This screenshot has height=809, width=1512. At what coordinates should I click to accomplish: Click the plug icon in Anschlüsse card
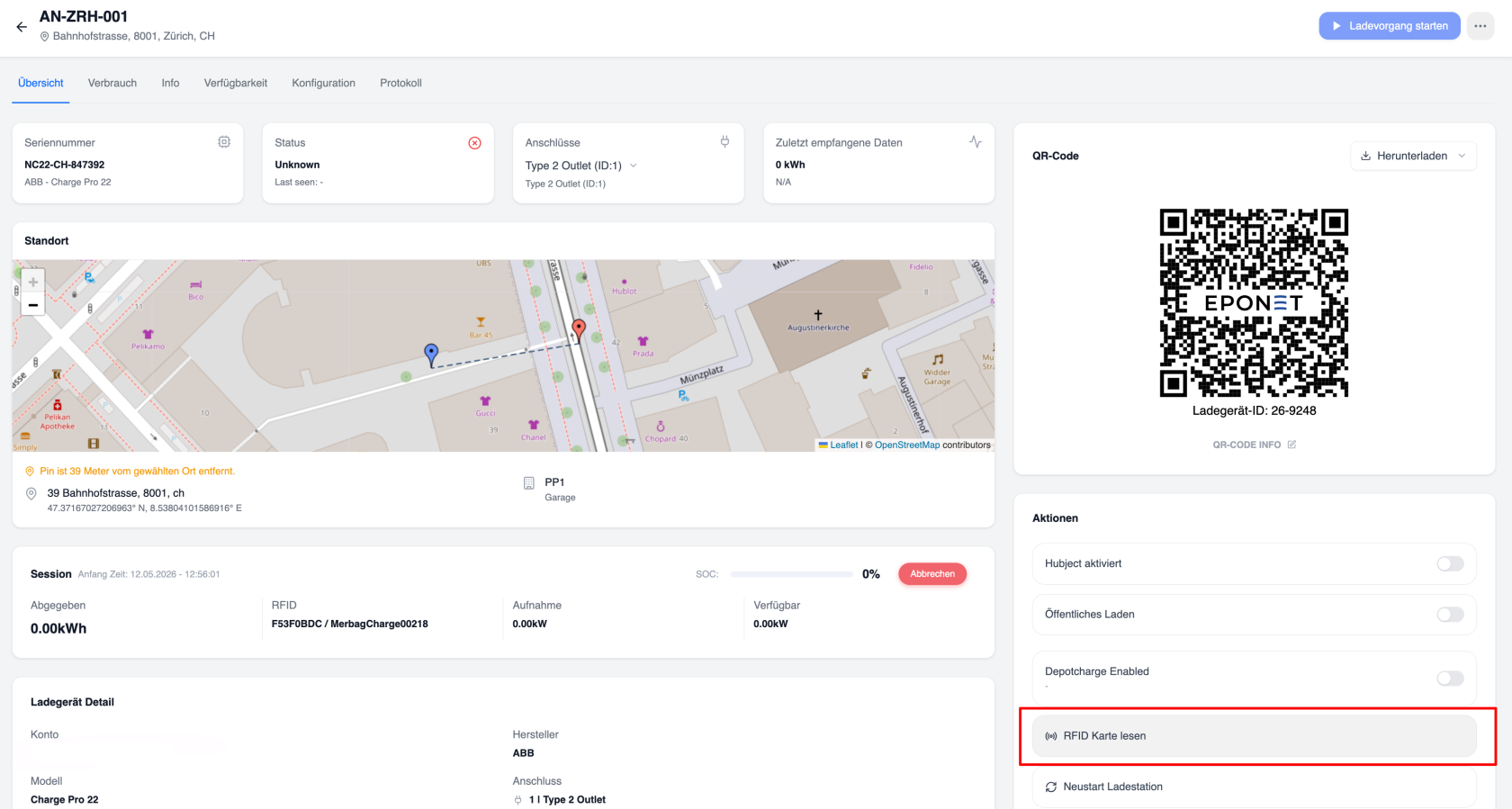tap(724, 141)
